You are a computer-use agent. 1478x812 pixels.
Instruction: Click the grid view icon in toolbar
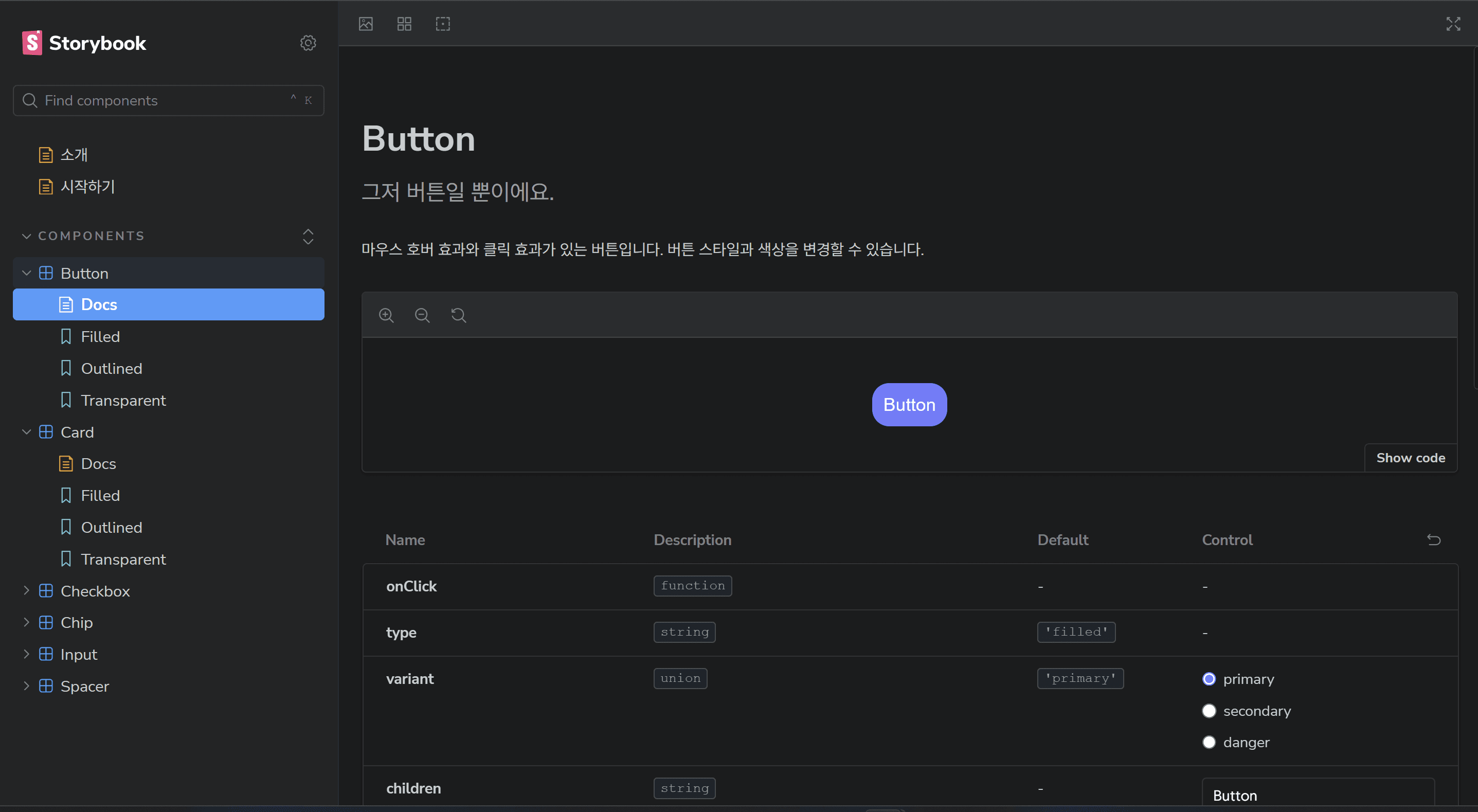coord(404,23)
